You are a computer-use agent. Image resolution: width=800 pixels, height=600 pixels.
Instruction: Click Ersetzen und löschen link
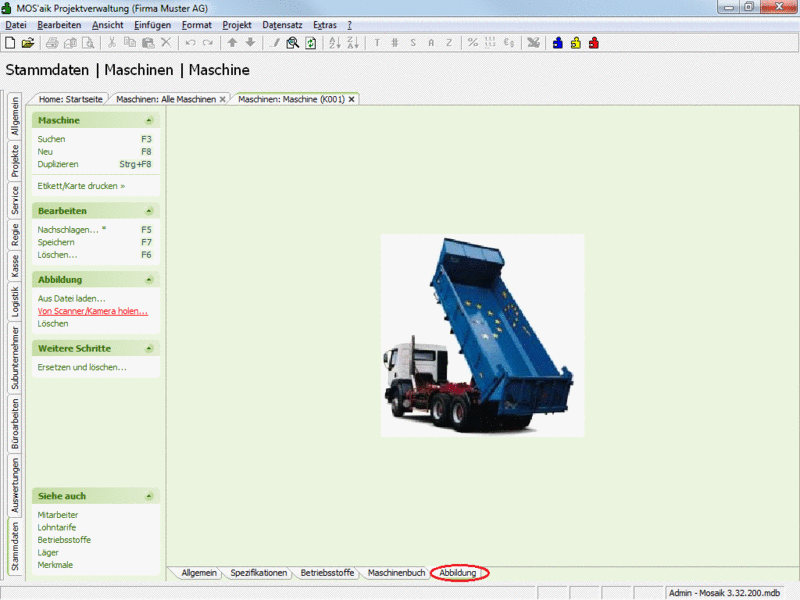(82, 367)
